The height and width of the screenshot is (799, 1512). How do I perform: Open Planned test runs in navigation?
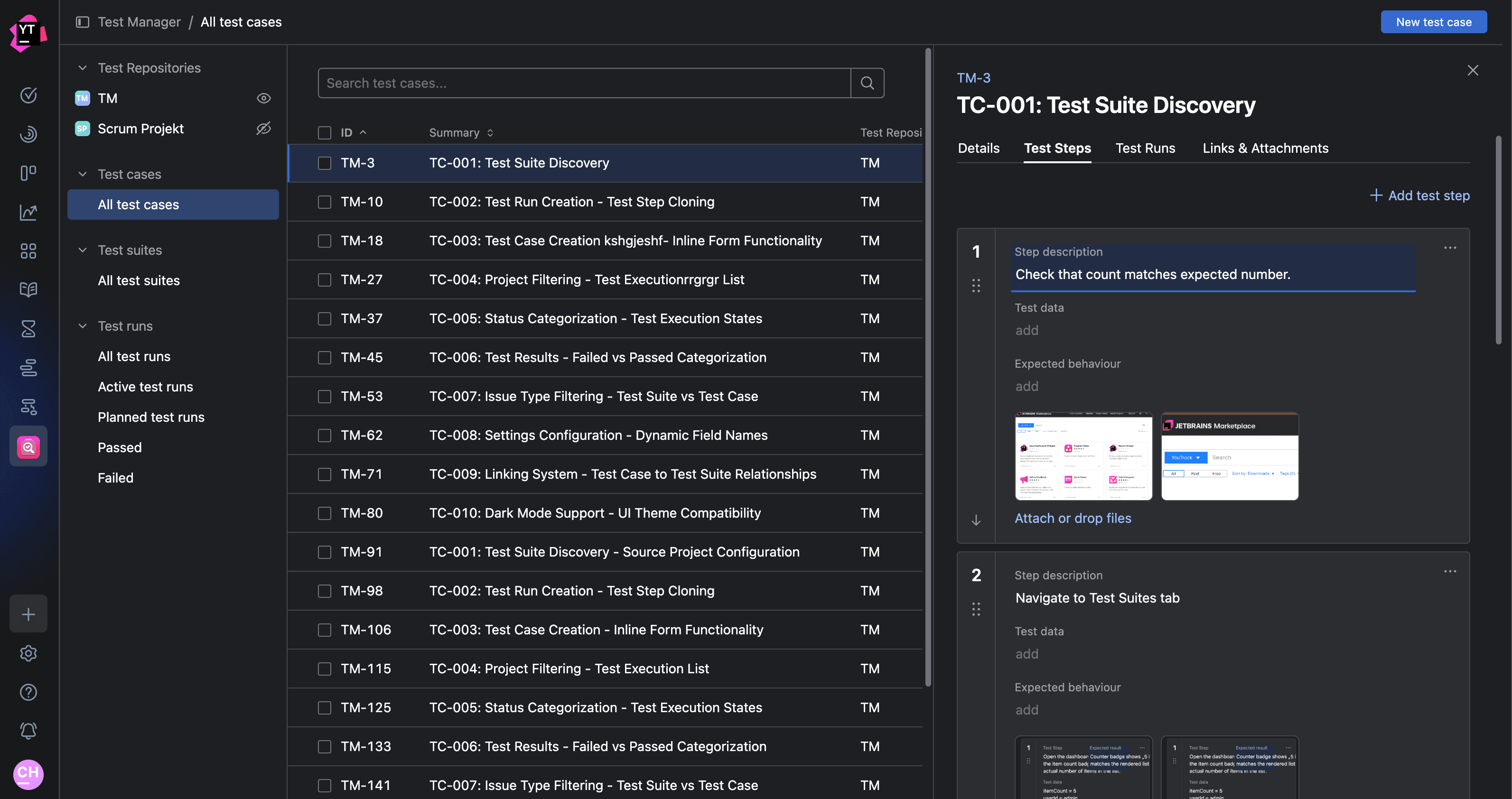151,418
